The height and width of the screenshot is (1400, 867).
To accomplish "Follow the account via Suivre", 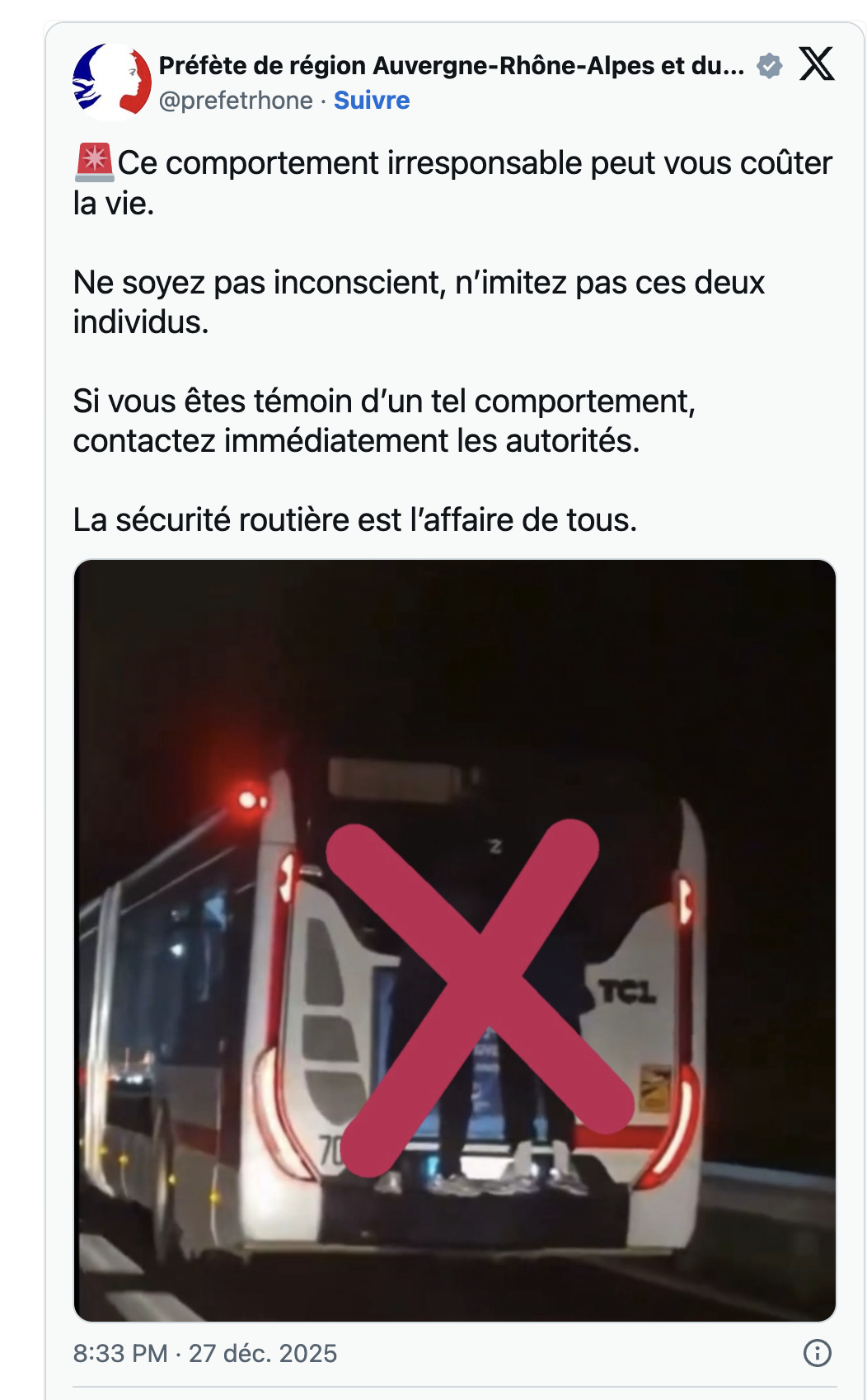I will (372, 101).
